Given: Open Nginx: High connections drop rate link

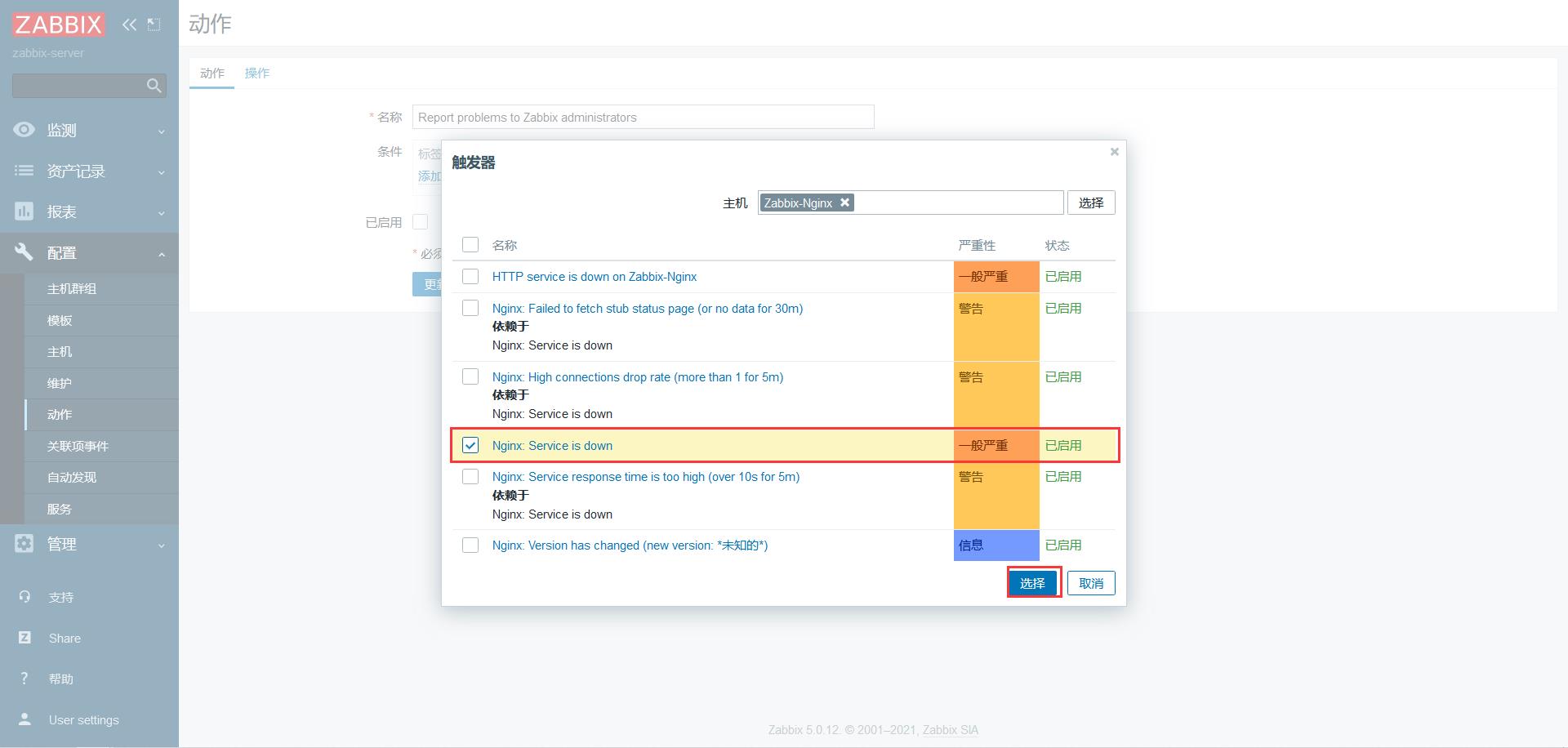Looking at the screenshot, I should click(x=638, y=377).
